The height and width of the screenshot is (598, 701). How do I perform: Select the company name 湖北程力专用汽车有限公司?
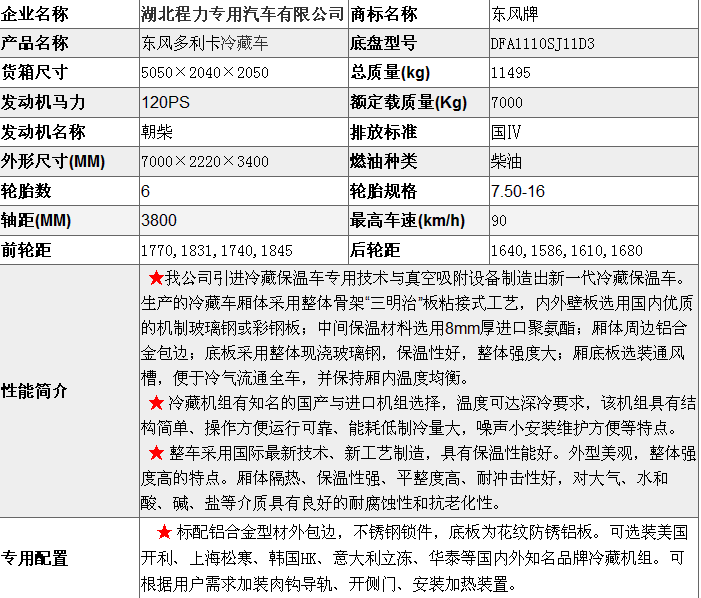pos(242,15)
